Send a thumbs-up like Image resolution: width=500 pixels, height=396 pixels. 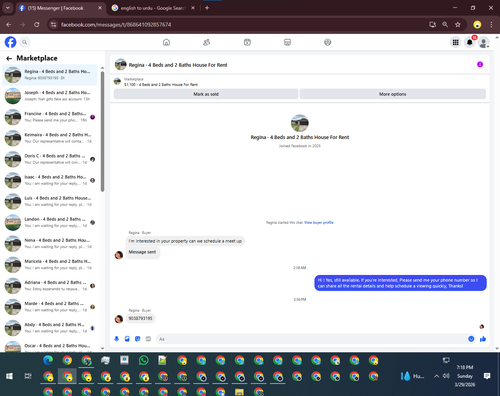(483, 339)
